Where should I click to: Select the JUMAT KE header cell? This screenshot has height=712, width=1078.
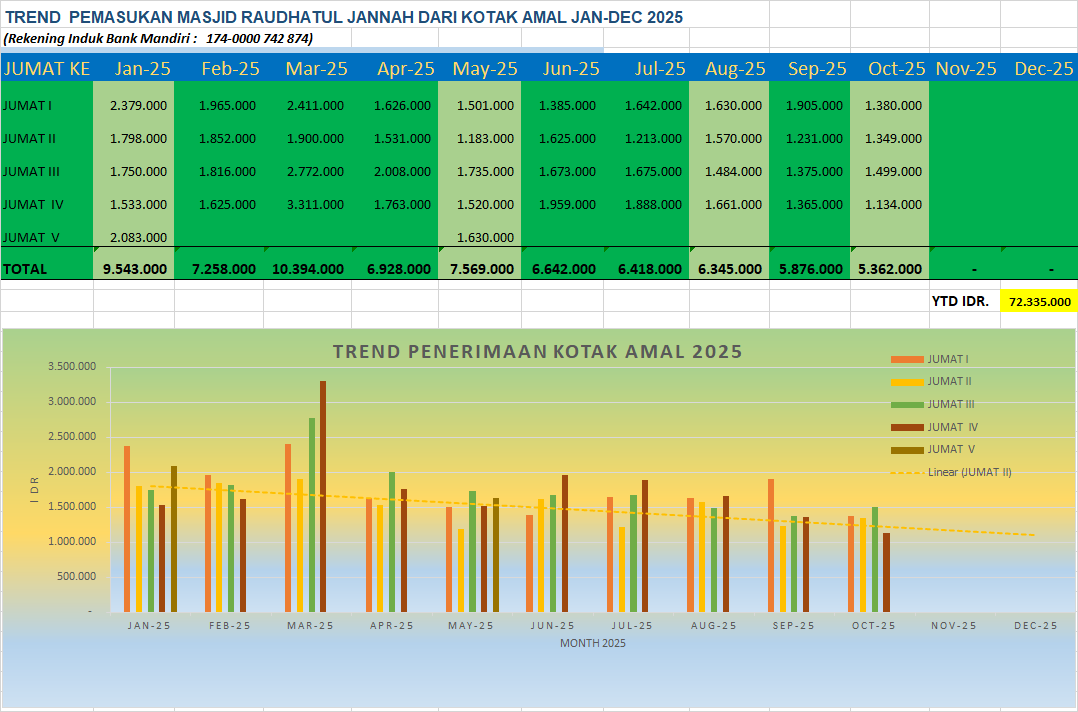click(46, 69)
